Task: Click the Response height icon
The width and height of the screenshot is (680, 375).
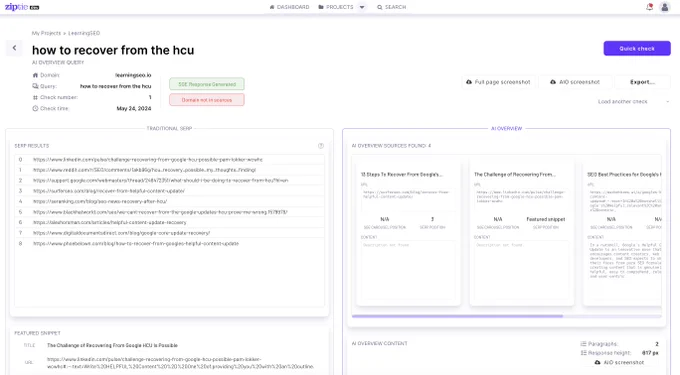Action: (583, 353)
